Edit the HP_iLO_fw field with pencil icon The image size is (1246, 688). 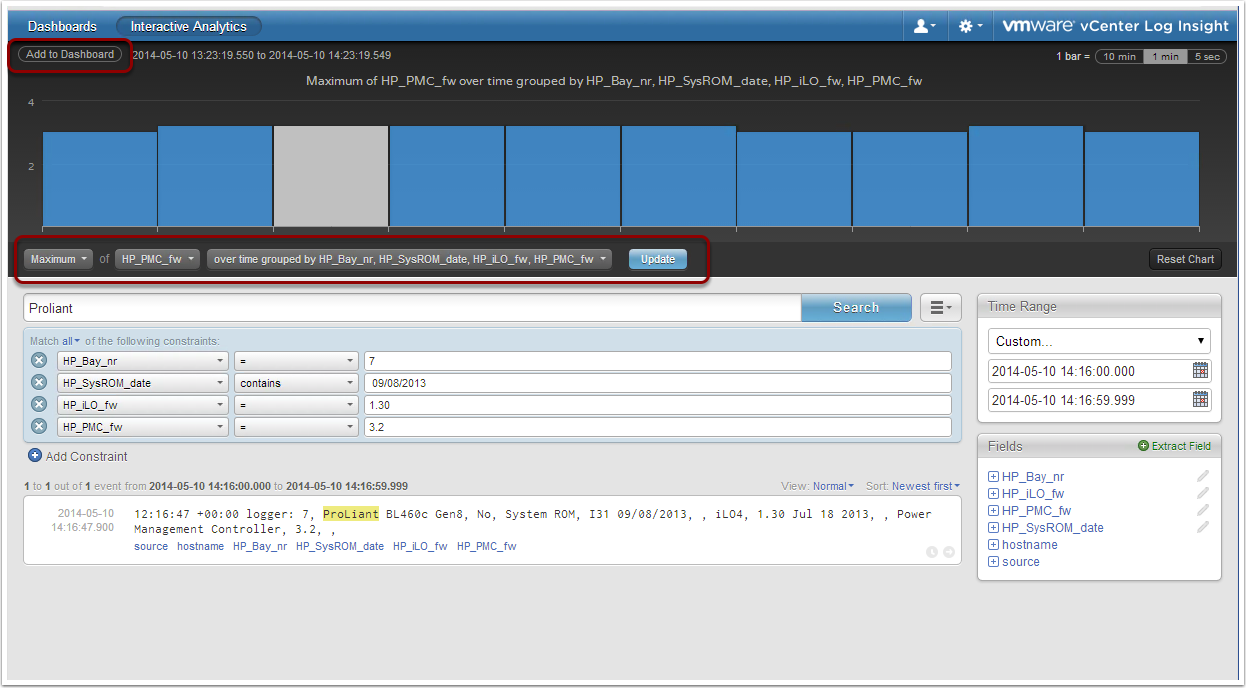pyautogui.click(x=1203, y=493)
